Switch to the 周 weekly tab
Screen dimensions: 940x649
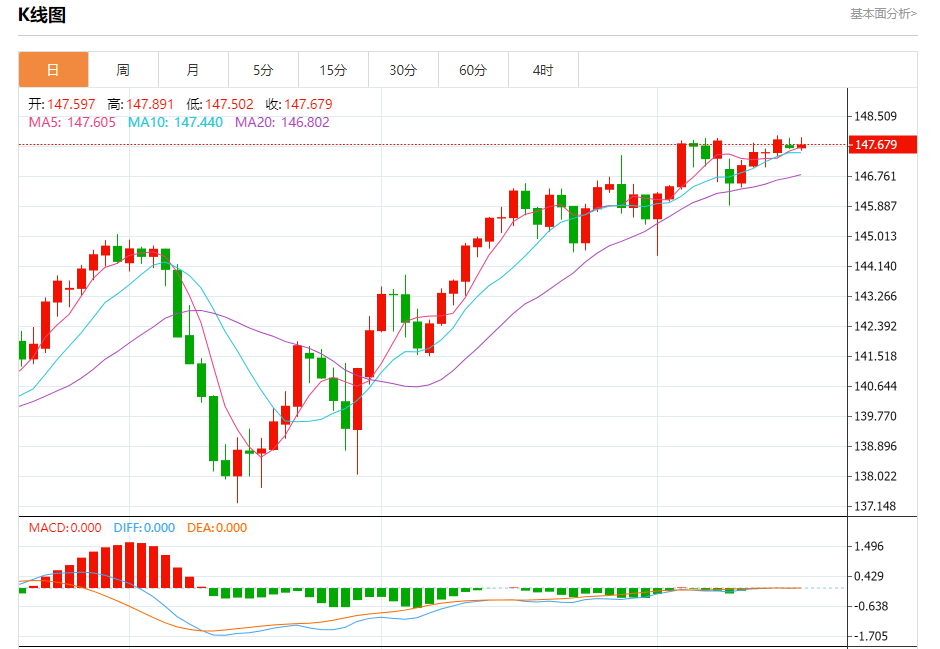123,70
